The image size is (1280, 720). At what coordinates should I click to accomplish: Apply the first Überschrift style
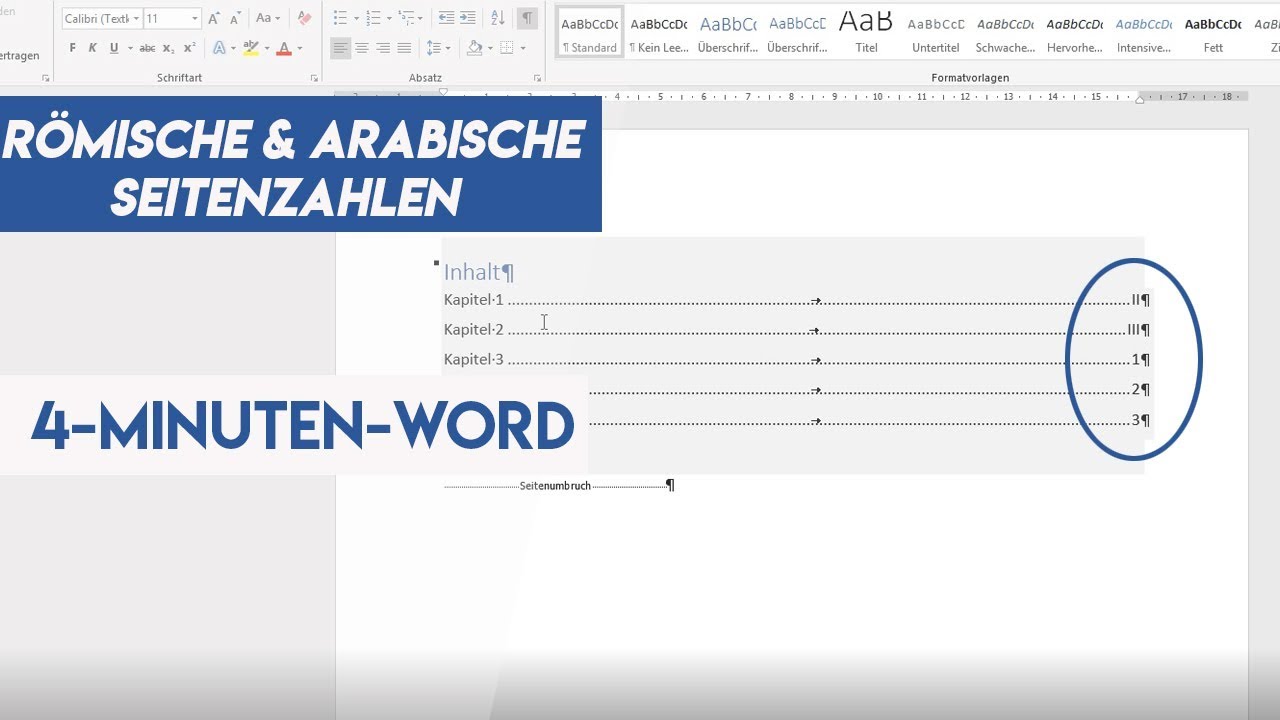(x=728, y=33)
